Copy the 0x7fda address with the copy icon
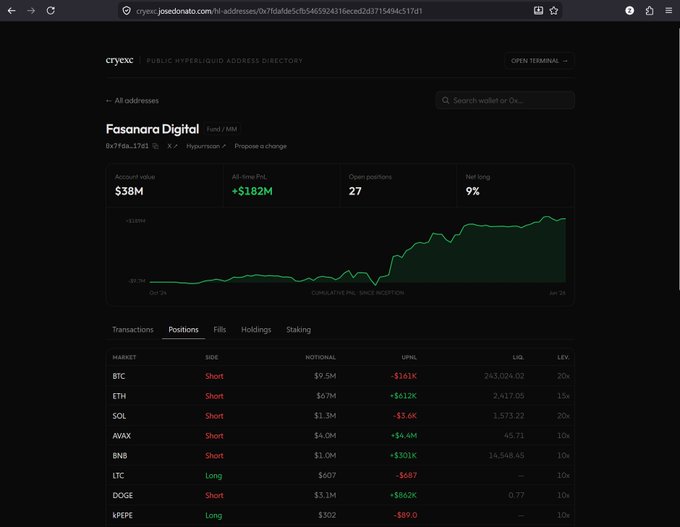 pos(156,146)
